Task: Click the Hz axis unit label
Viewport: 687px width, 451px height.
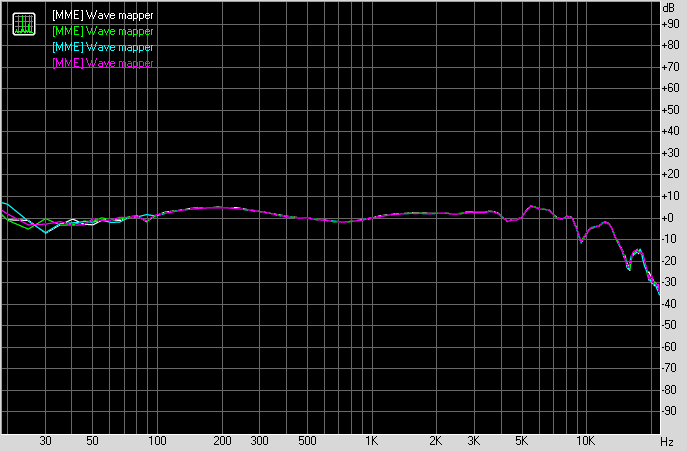Action: (667, 442)
